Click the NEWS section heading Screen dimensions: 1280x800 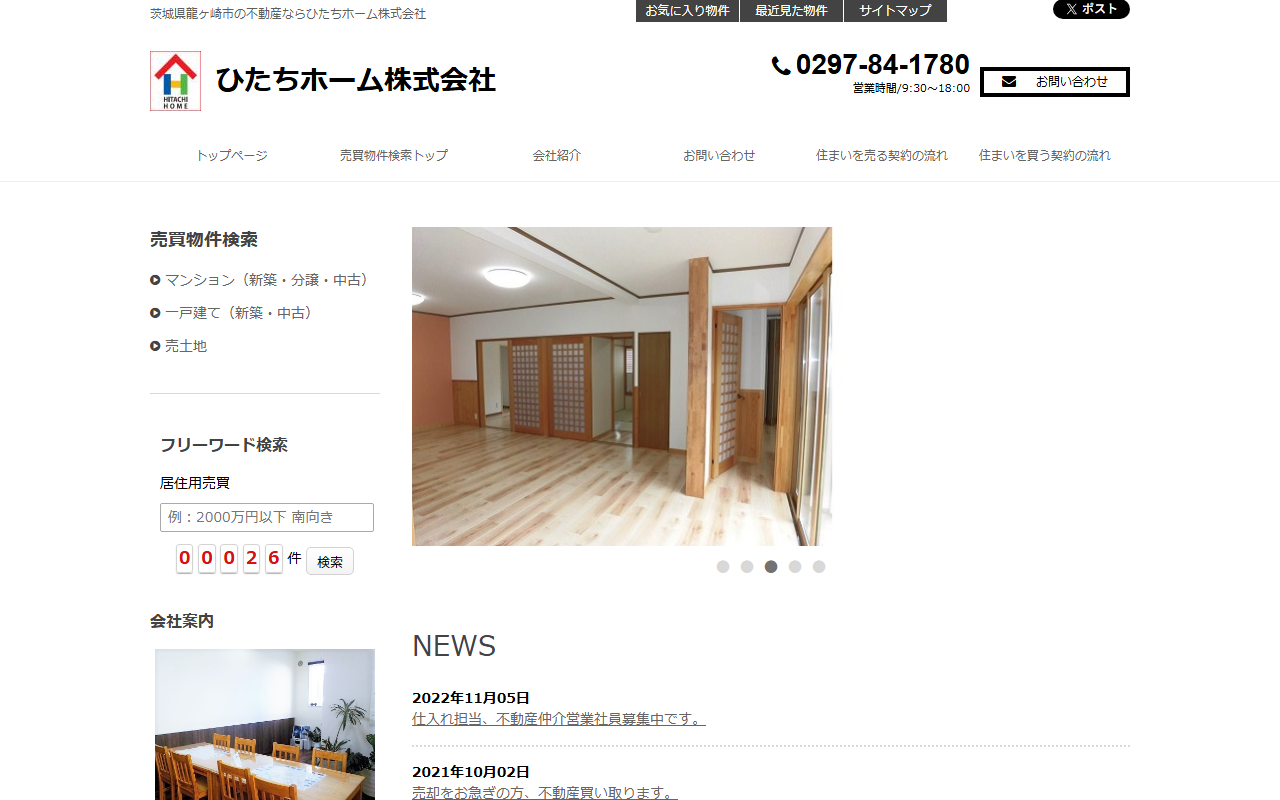point(454,646)
